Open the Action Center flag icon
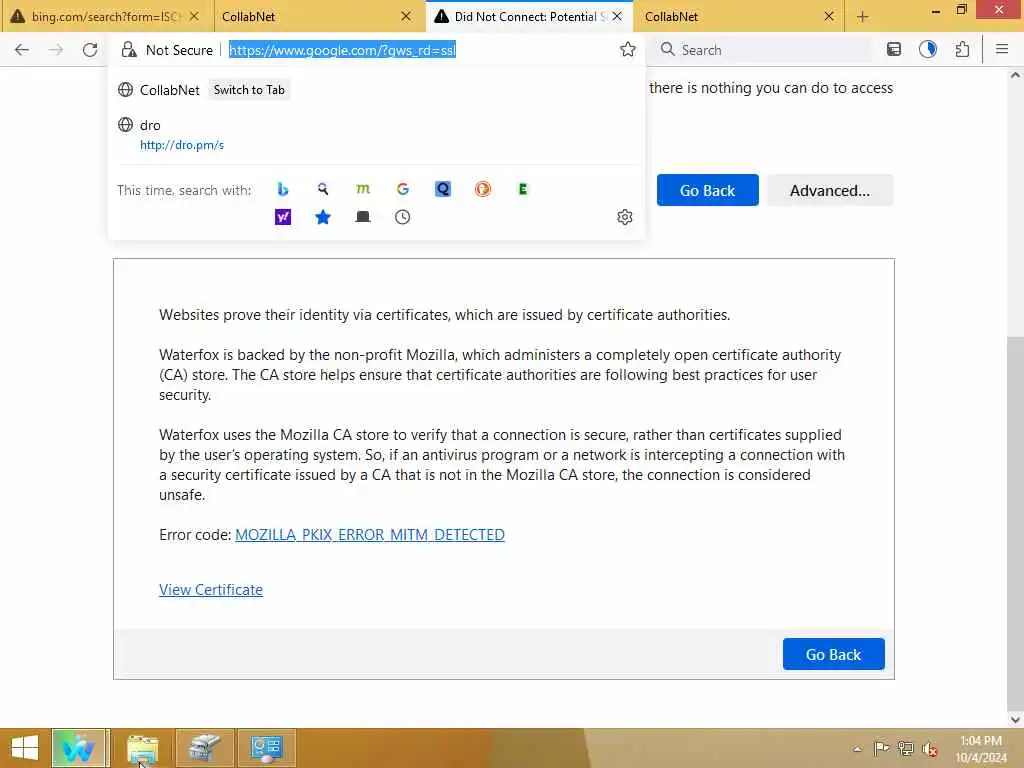 881,748
